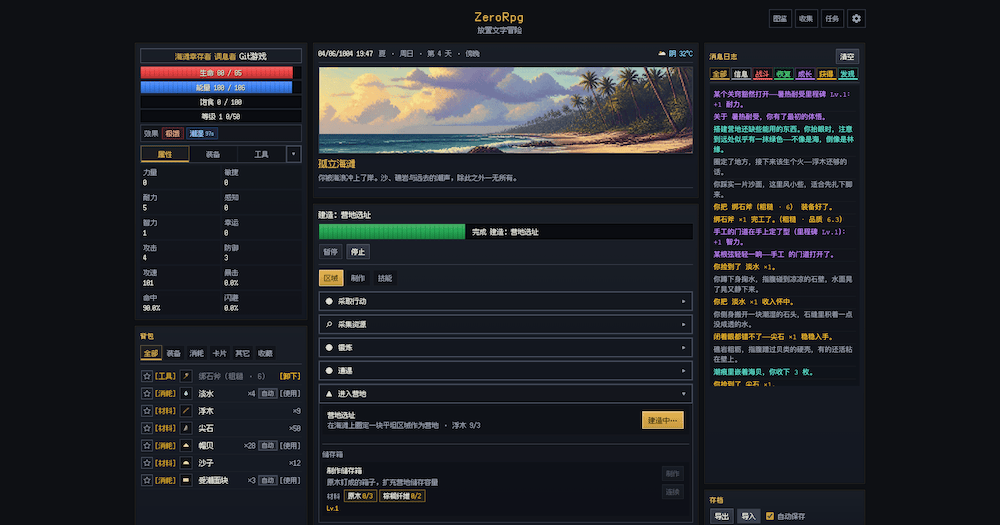Use 淡水 via its 使用 button
This screenshot has width=1000, height=525.
pyautogui.click(x=290, y=394)
